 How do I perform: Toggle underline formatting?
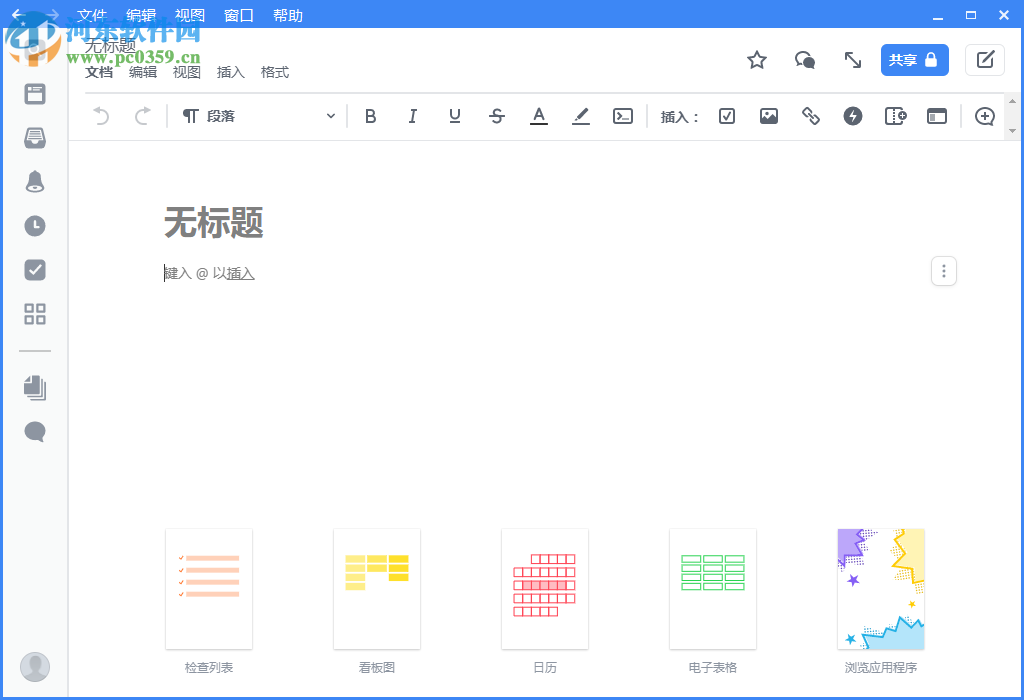coord(454,116)
